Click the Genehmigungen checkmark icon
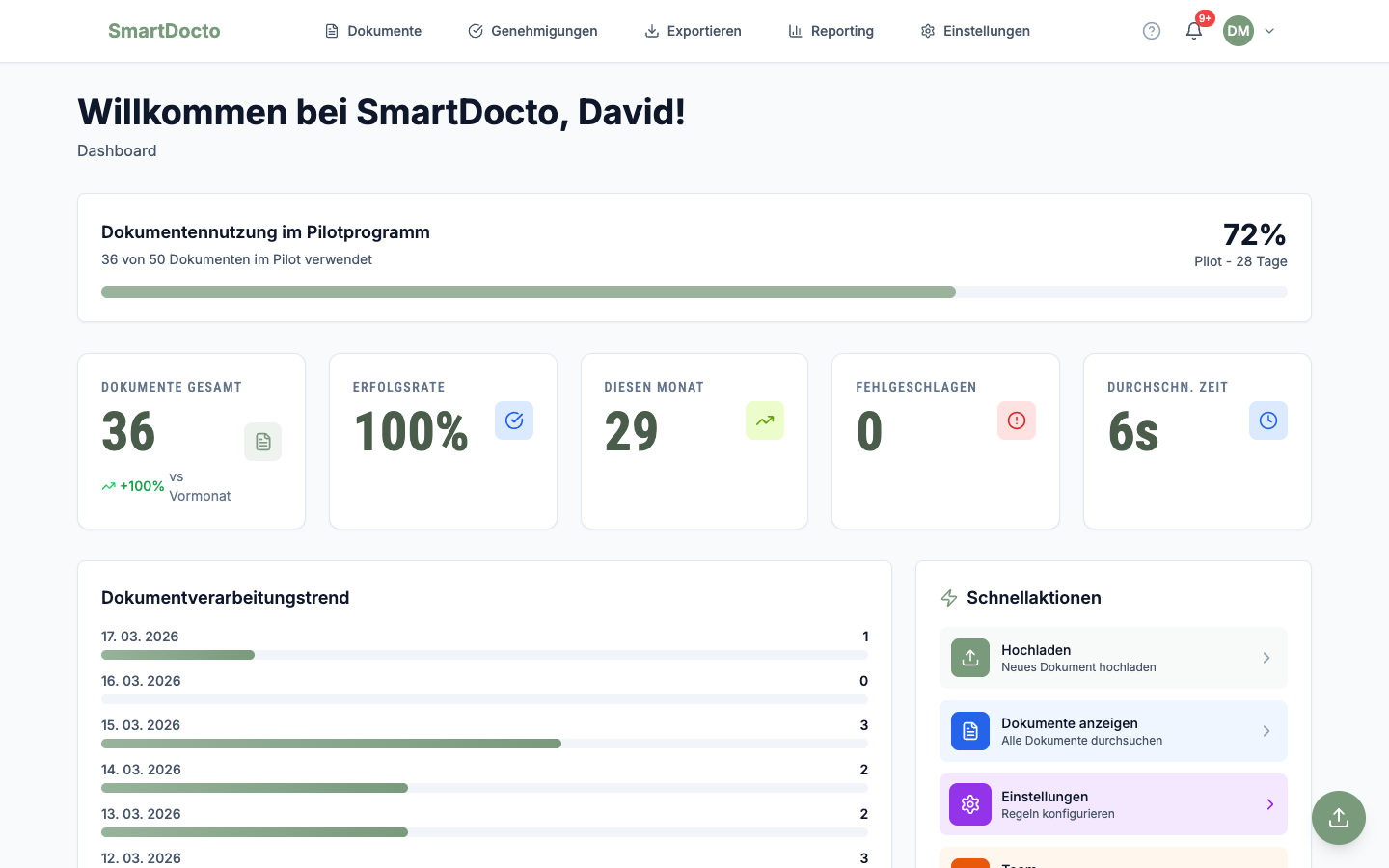Screen dimensions: 1389x868 click(475, 31)
